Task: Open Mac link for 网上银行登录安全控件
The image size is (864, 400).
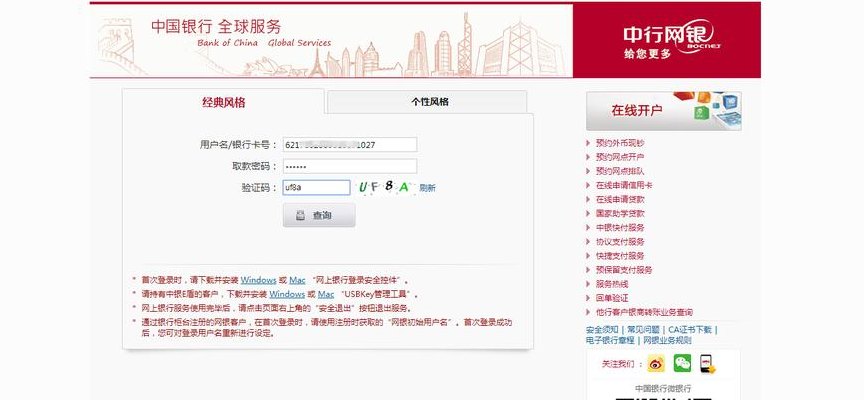Action: tap(298, 280)
